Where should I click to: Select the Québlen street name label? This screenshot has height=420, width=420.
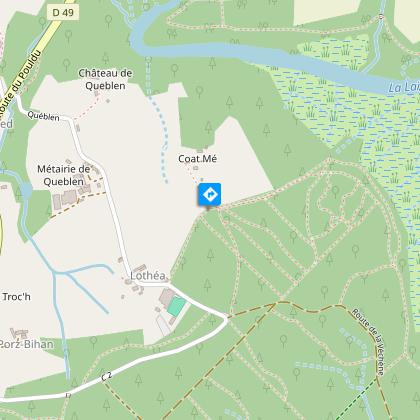[x=44, y=116]
